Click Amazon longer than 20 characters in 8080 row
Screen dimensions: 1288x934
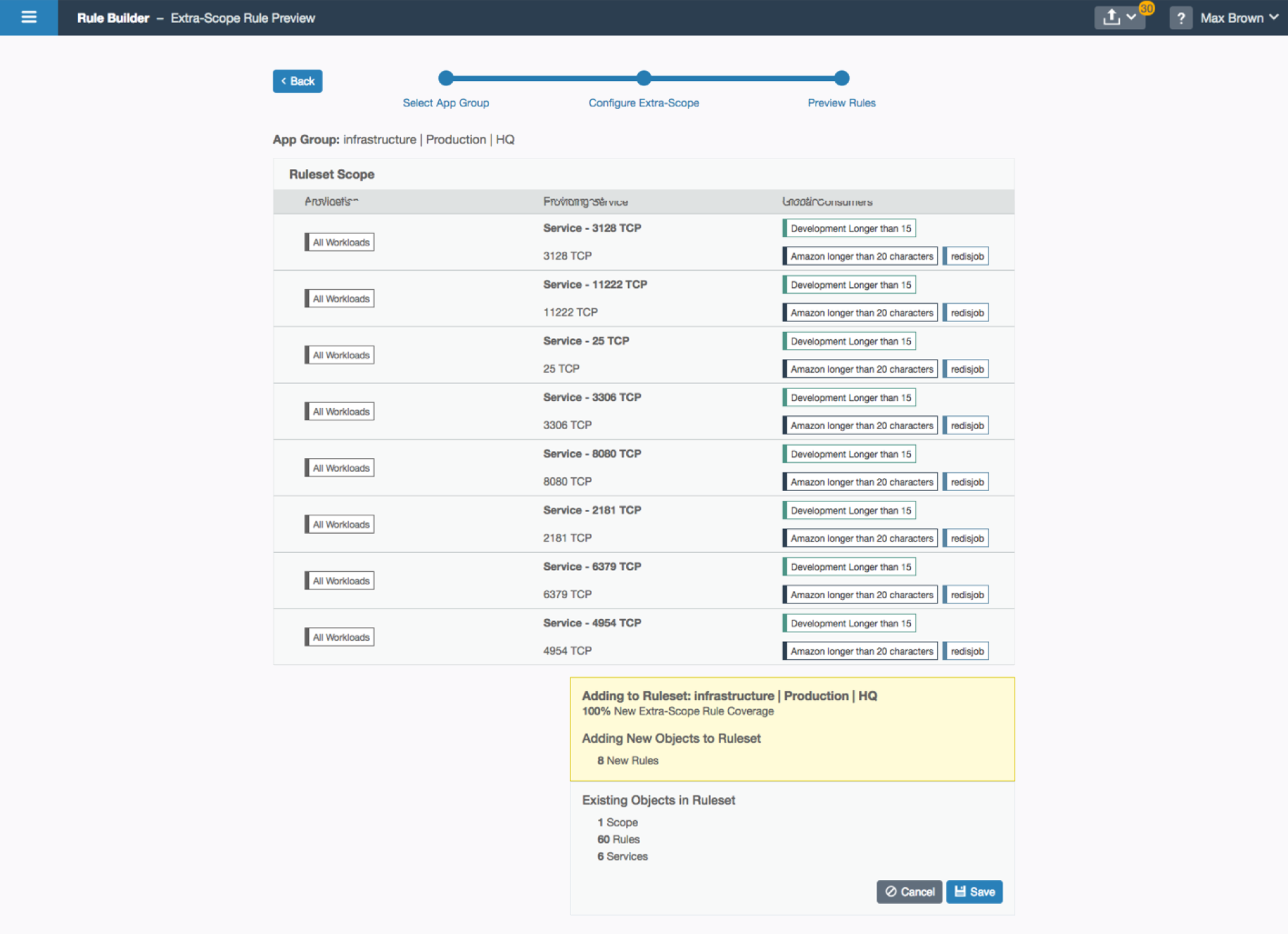pos(861,482)
